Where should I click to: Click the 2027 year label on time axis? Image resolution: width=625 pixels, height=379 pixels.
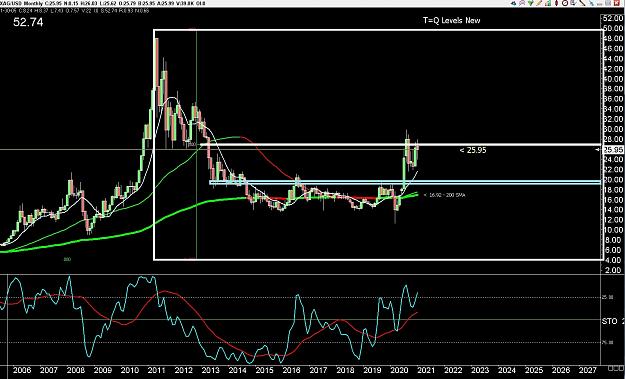click(x=588, y=370)
